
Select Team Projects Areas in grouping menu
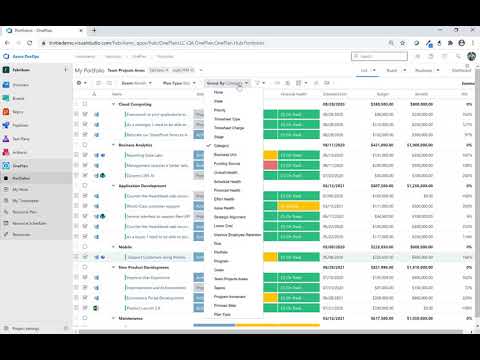[x=231, y=279]
